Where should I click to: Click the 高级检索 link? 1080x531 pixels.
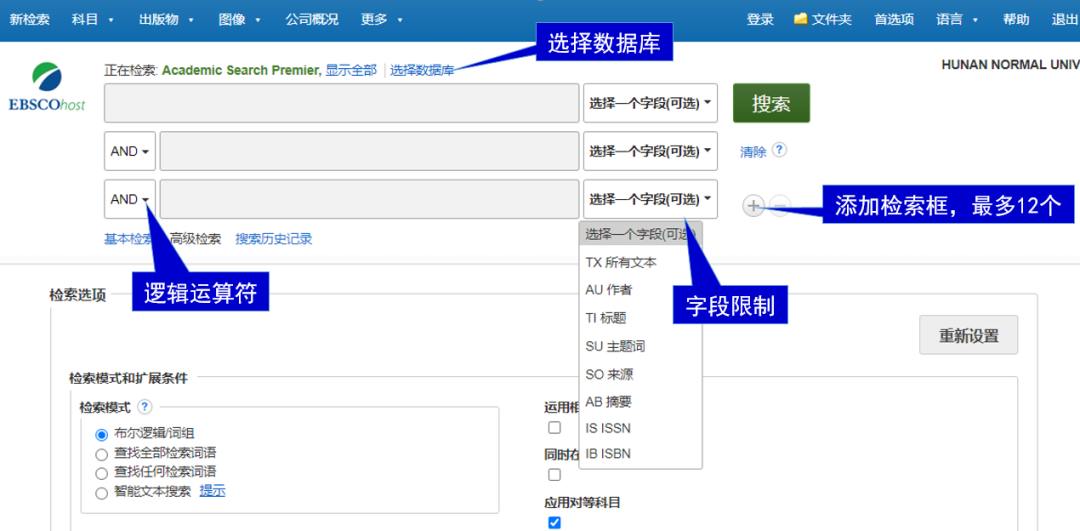coord(196,239)
